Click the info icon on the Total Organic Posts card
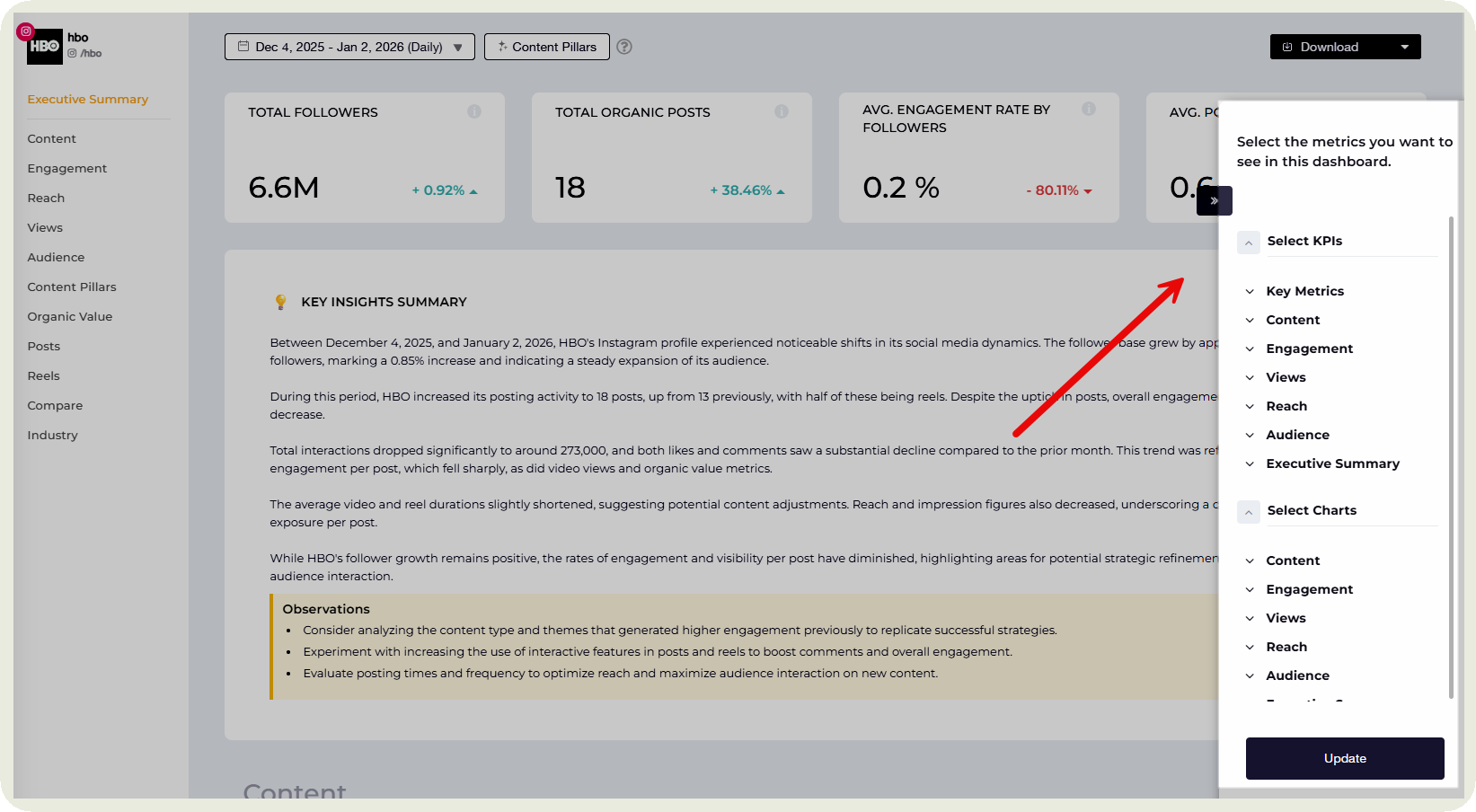 [x=782, y=112]
